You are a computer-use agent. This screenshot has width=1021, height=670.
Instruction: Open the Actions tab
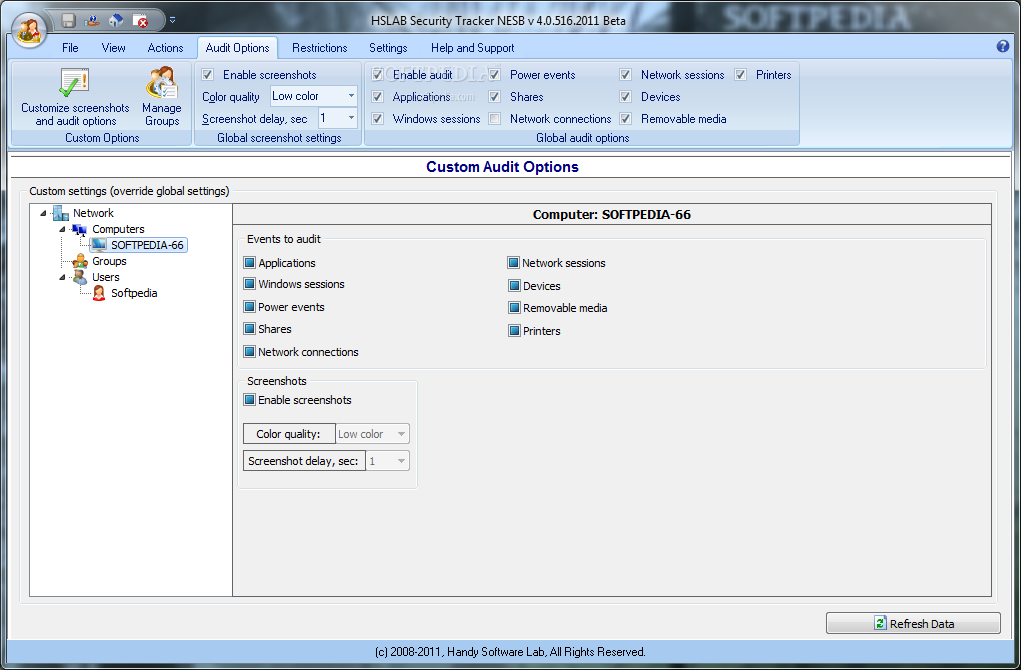pyautogui.click(x=165, y=48)
